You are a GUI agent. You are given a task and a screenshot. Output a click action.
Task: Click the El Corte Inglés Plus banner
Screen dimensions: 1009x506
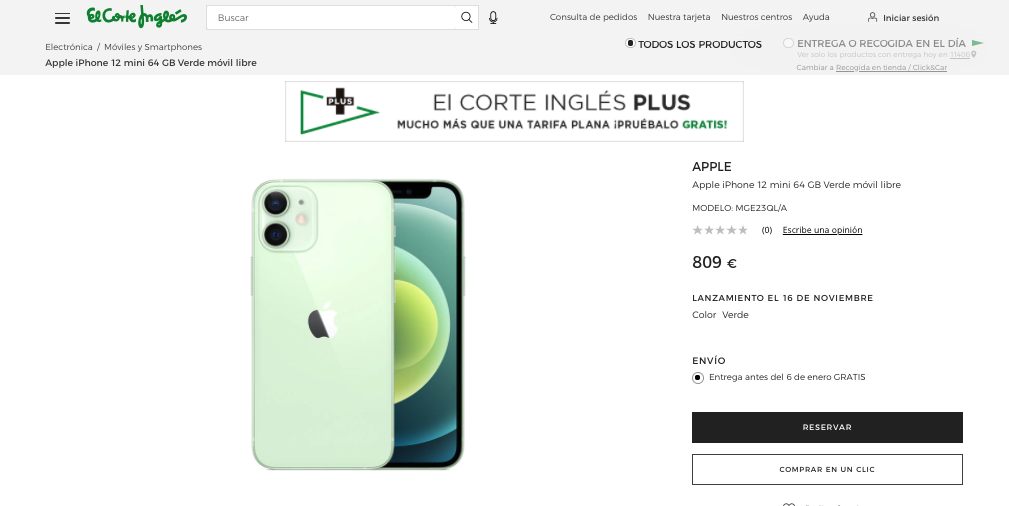click(x=514, y=111)
